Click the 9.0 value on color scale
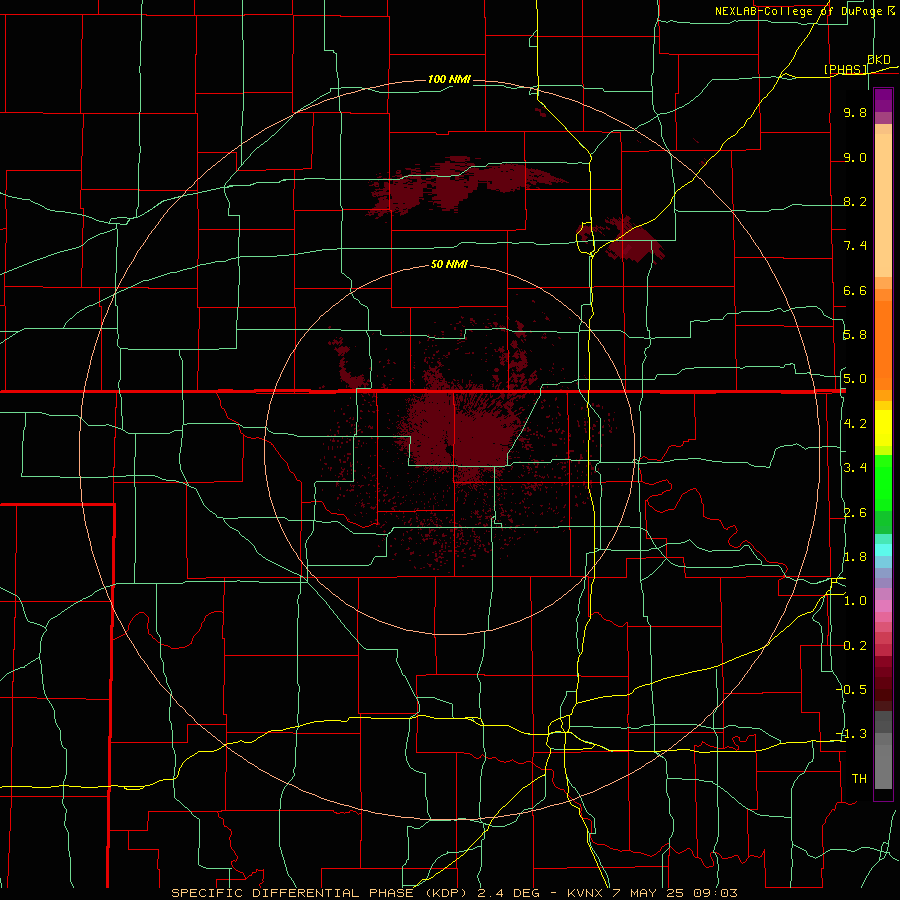 click(855, 157)
